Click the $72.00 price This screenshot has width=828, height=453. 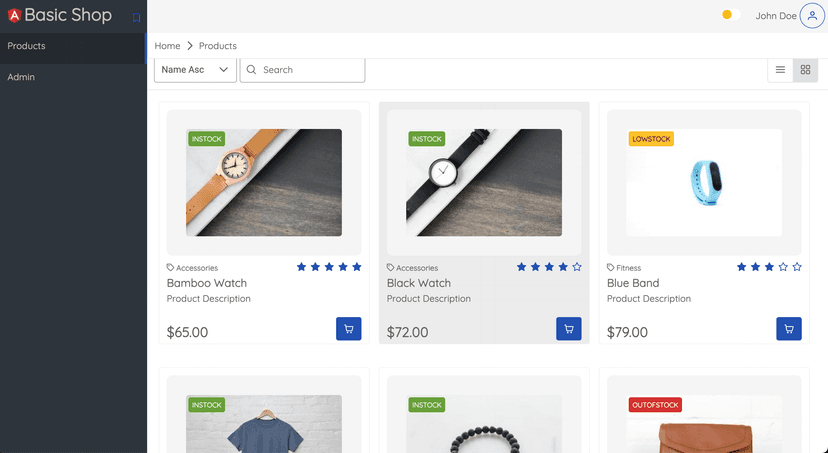[408, 332]
